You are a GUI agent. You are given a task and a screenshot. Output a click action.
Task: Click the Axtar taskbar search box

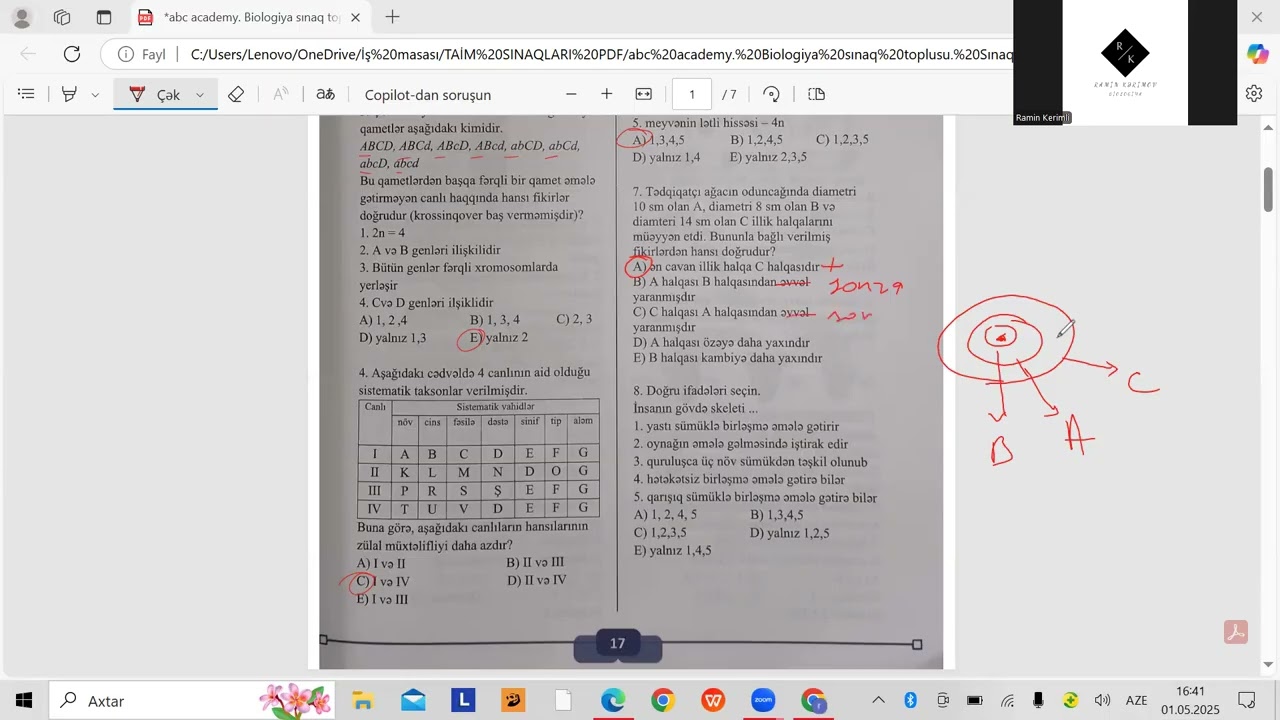[x=192, y=700]
